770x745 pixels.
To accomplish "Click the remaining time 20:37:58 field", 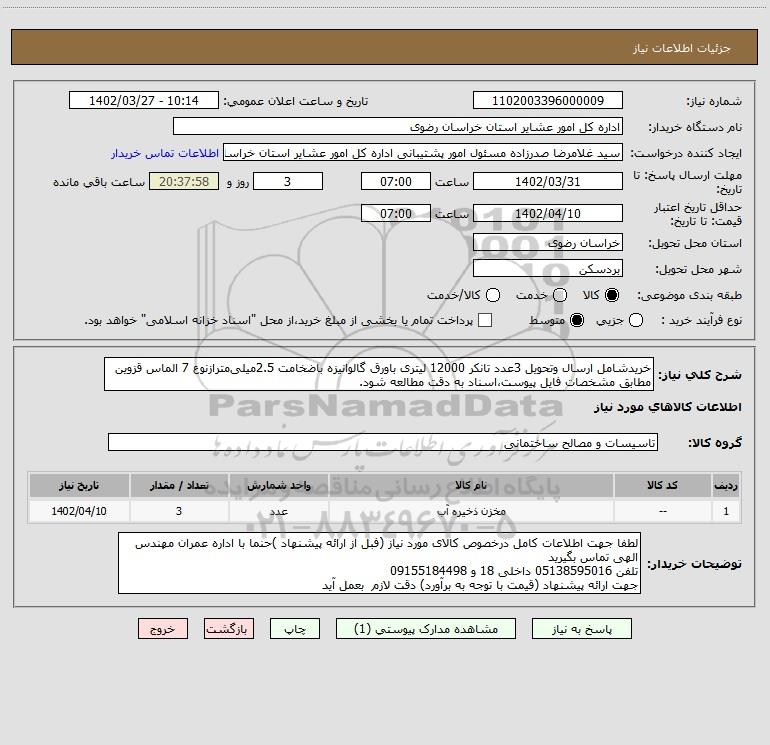I will (x=184, y=181).
